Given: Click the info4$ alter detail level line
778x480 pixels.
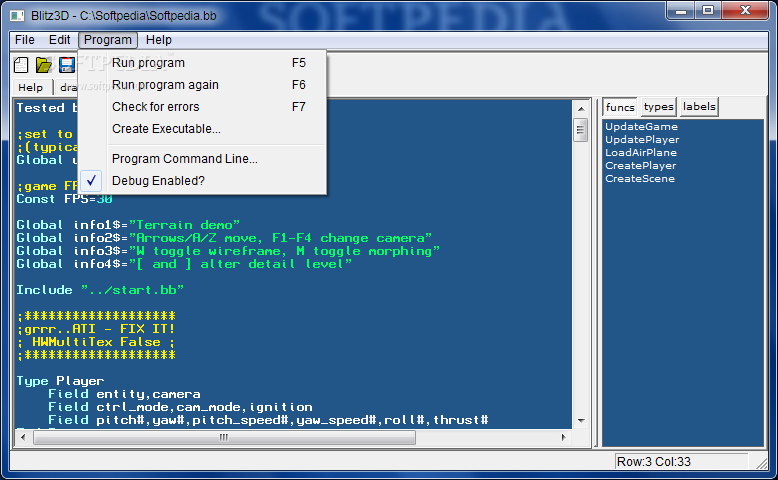Looking at the screenshot, I should point(184,264).
